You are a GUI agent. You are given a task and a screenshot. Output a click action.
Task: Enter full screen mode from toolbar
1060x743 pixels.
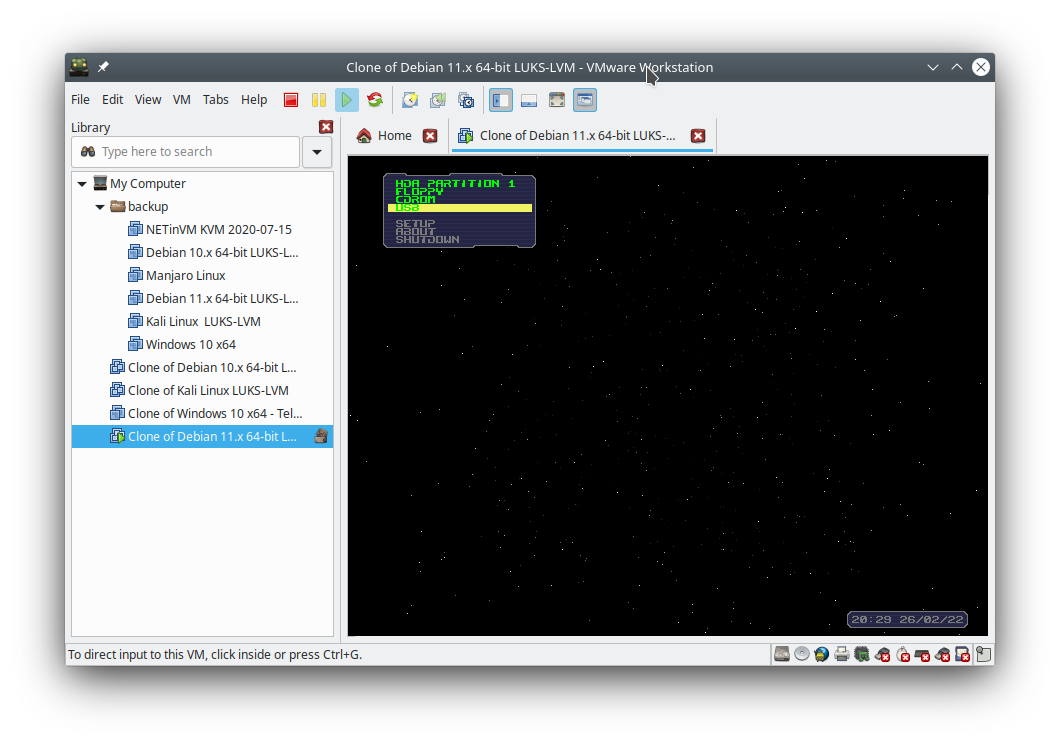(557, 100)
